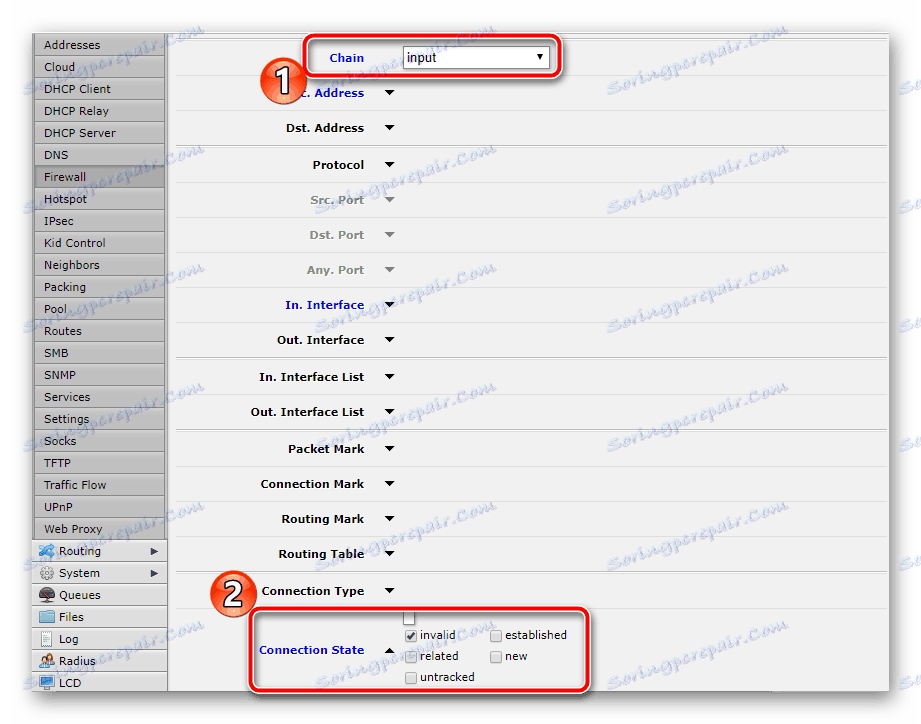Click the Chain field label
The height and width of the screenshot is (724, 921).
pos(347,58)
